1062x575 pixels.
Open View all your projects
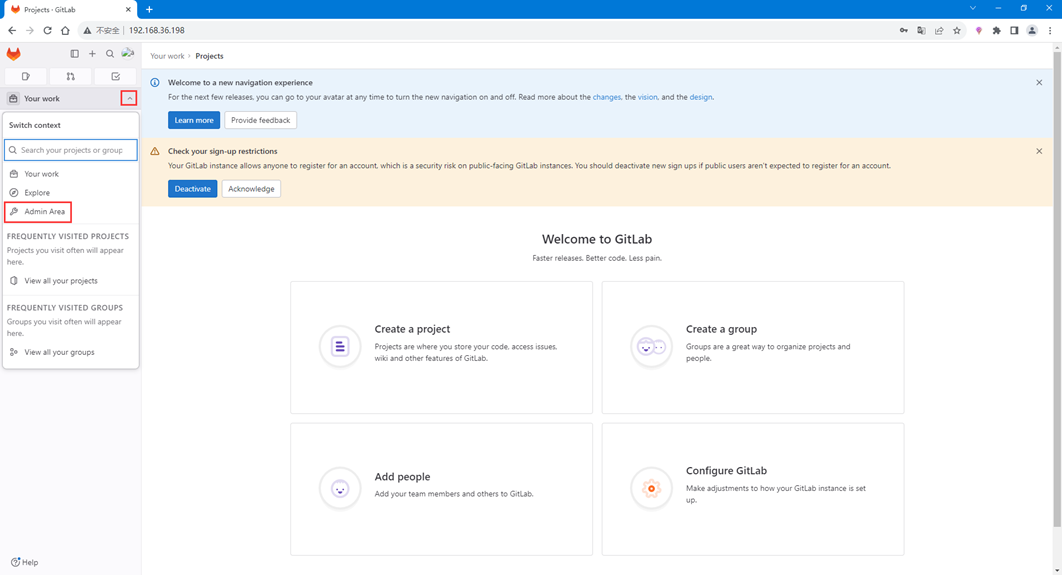[x=70, y=280]
